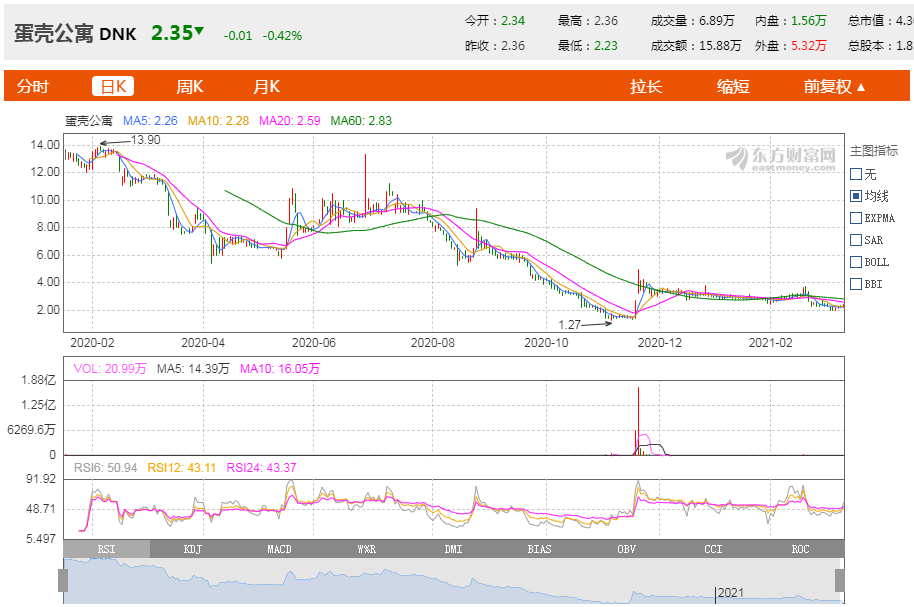Click the 2020-06 date axis label
914x607 pixels.
[x=314, y=343]
